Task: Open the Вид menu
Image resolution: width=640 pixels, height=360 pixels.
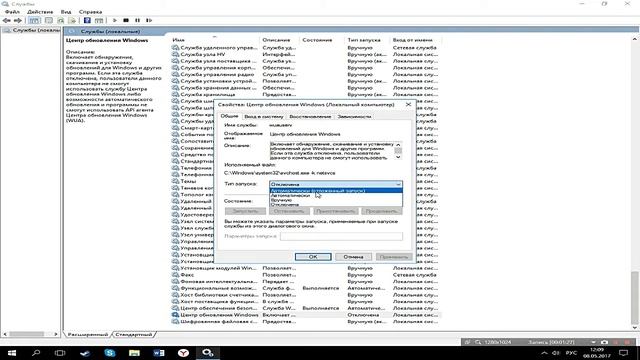Action: pos(66,12)
